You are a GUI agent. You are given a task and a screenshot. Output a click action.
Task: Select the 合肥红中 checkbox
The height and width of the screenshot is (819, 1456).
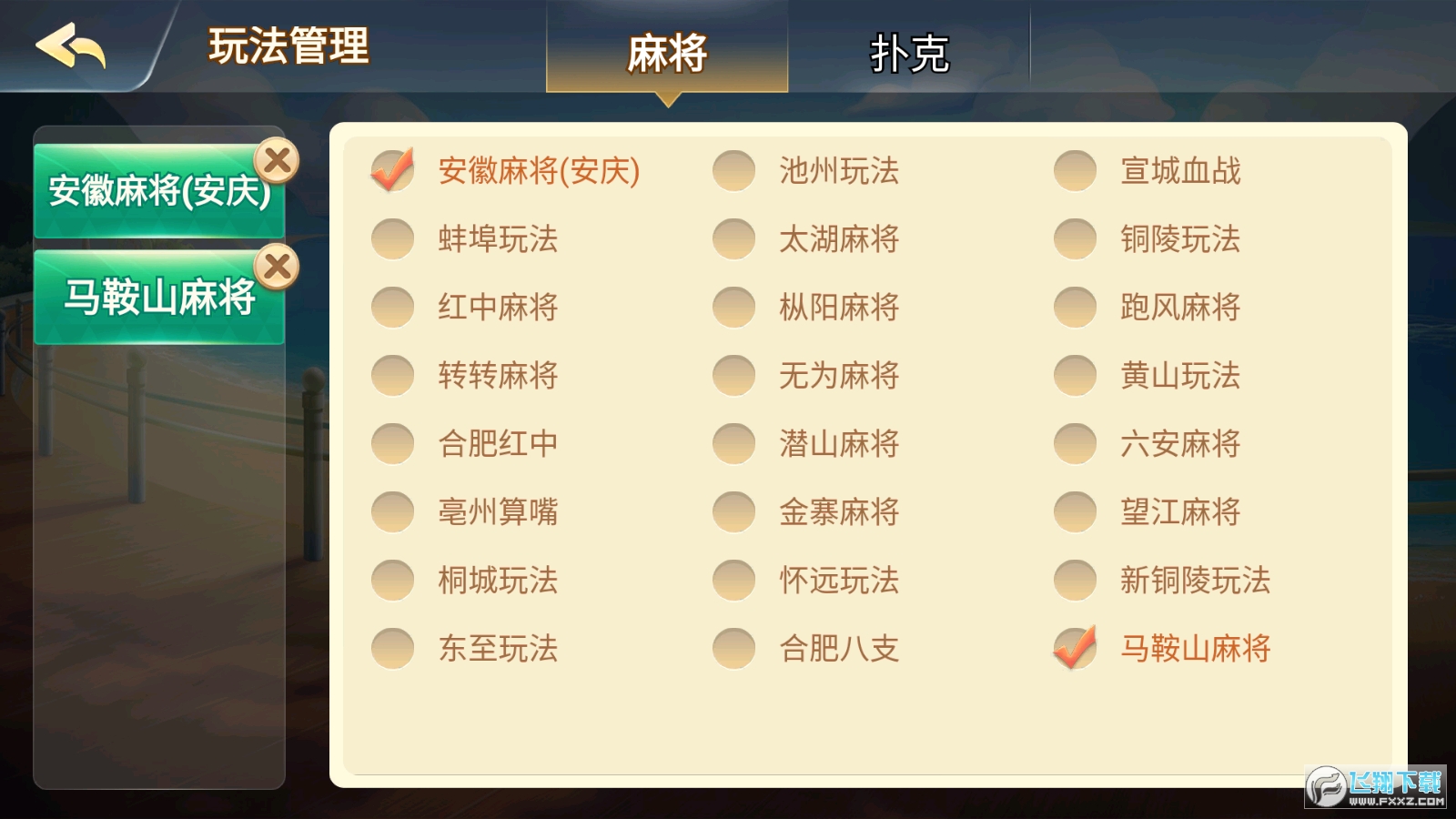tap(393, 443)
